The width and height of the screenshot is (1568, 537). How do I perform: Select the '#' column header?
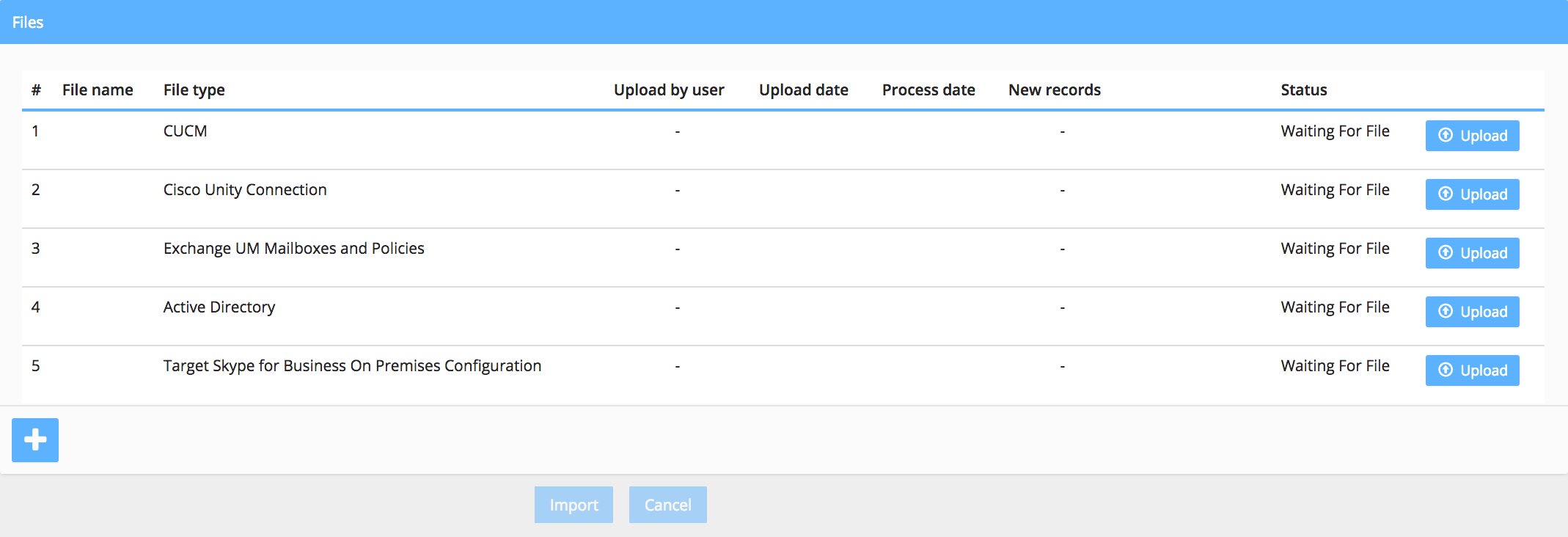(36, 89)
